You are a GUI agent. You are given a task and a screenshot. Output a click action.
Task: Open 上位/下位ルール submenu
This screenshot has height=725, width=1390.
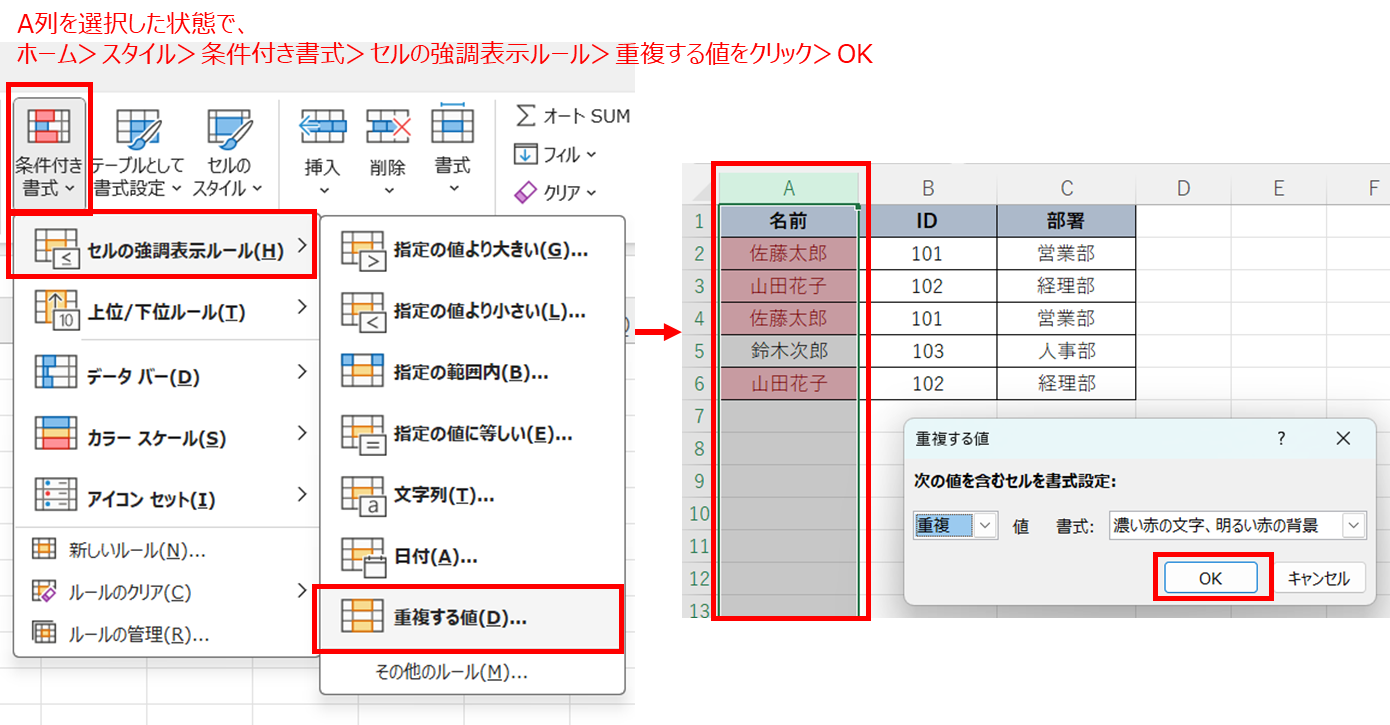click(166, 311)
